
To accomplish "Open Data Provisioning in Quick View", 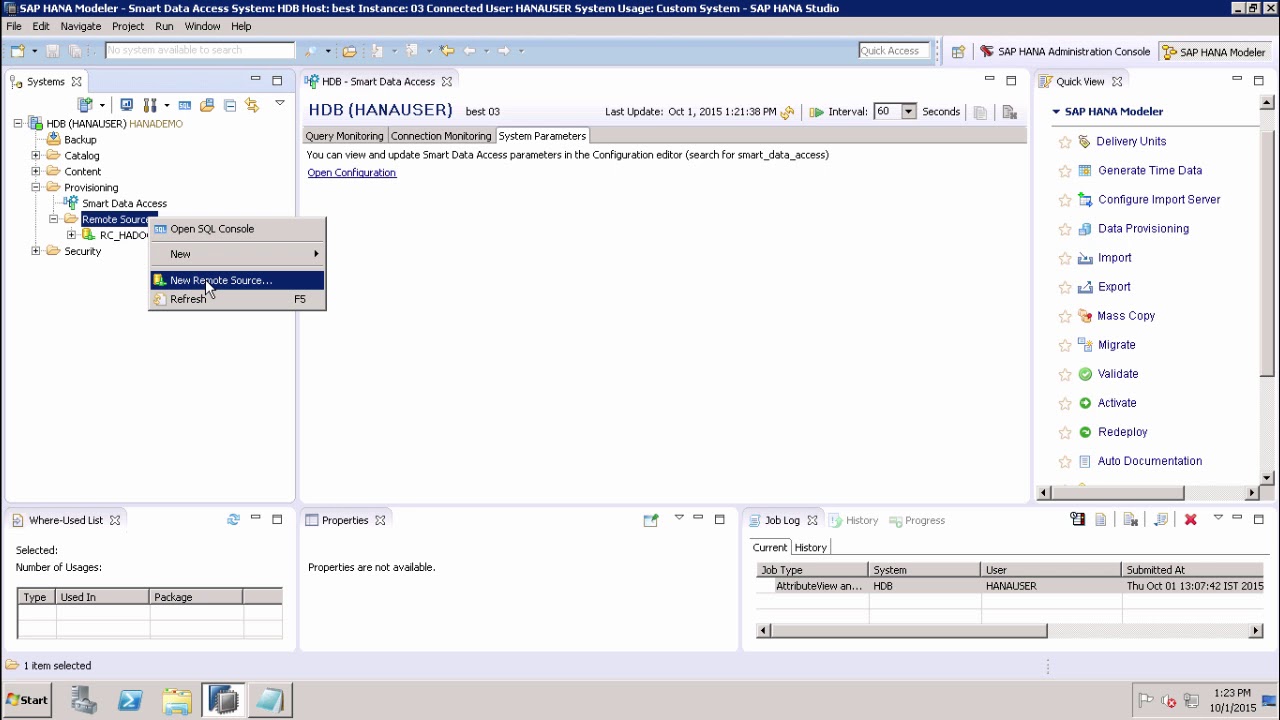I will [x=1143, y=228].
